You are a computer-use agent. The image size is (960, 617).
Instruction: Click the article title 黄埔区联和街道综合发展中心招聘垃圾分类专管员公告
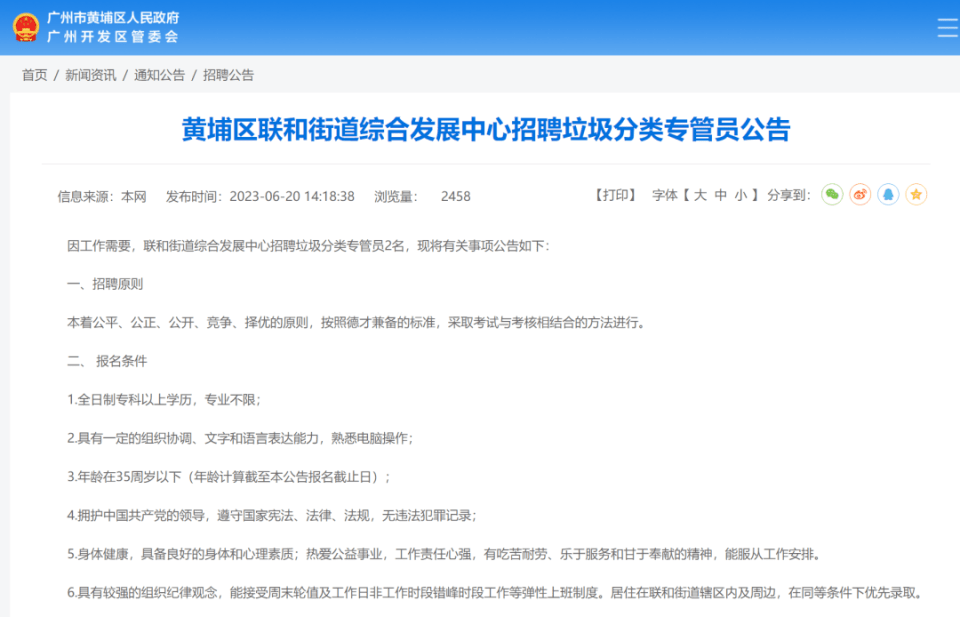pyautogui.click(x=486, y=129)
